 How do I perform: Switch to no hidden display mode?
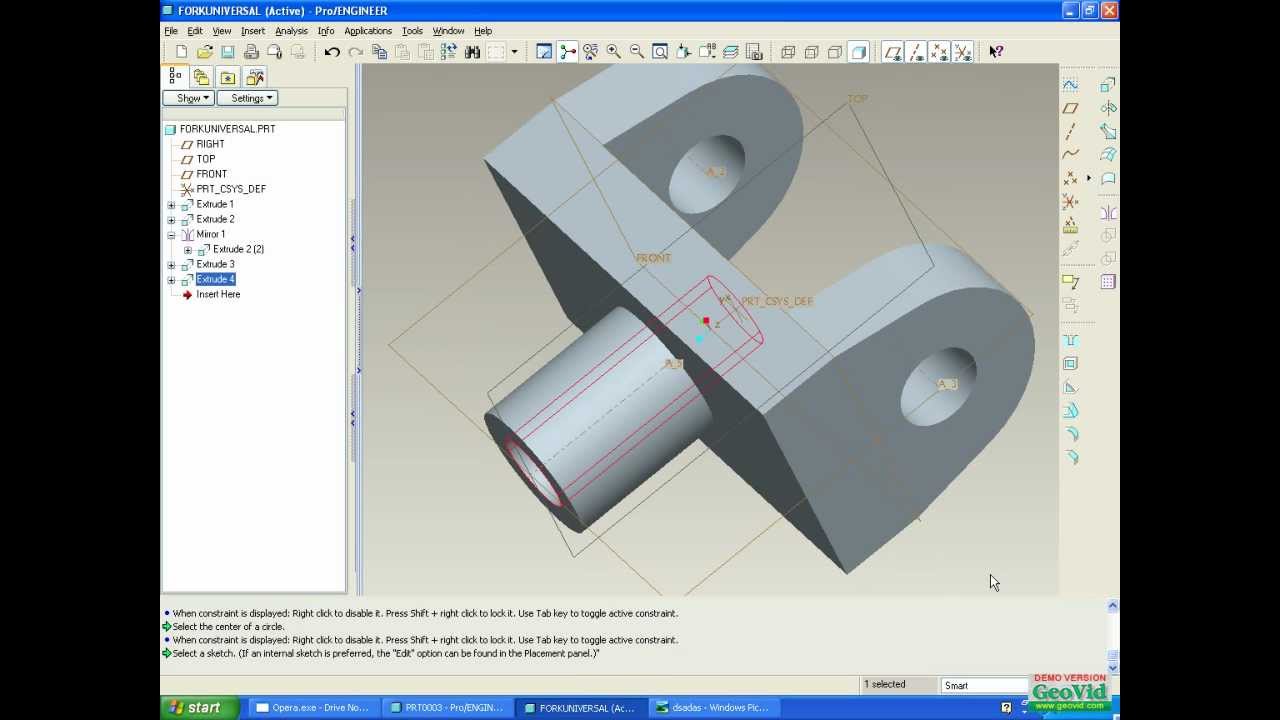[x=835, y=52]
